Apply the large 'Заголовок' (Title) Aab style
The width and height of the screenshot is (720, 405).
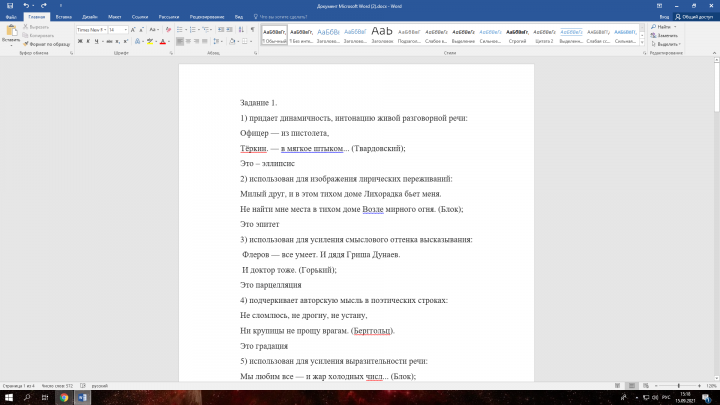(x=382, y=35)
